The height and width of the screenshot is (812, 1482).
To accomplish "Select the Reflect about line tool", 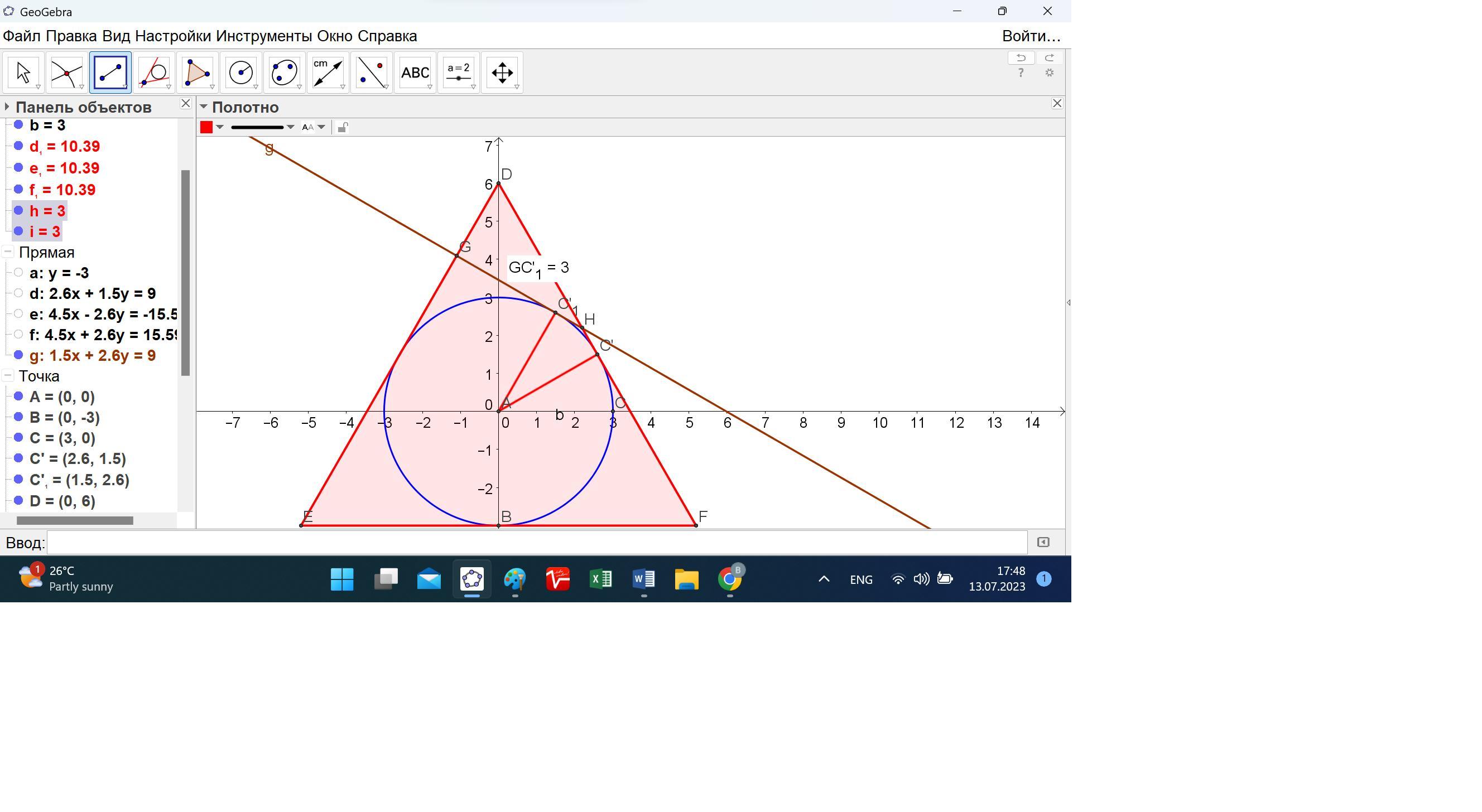I will [371, 72].
